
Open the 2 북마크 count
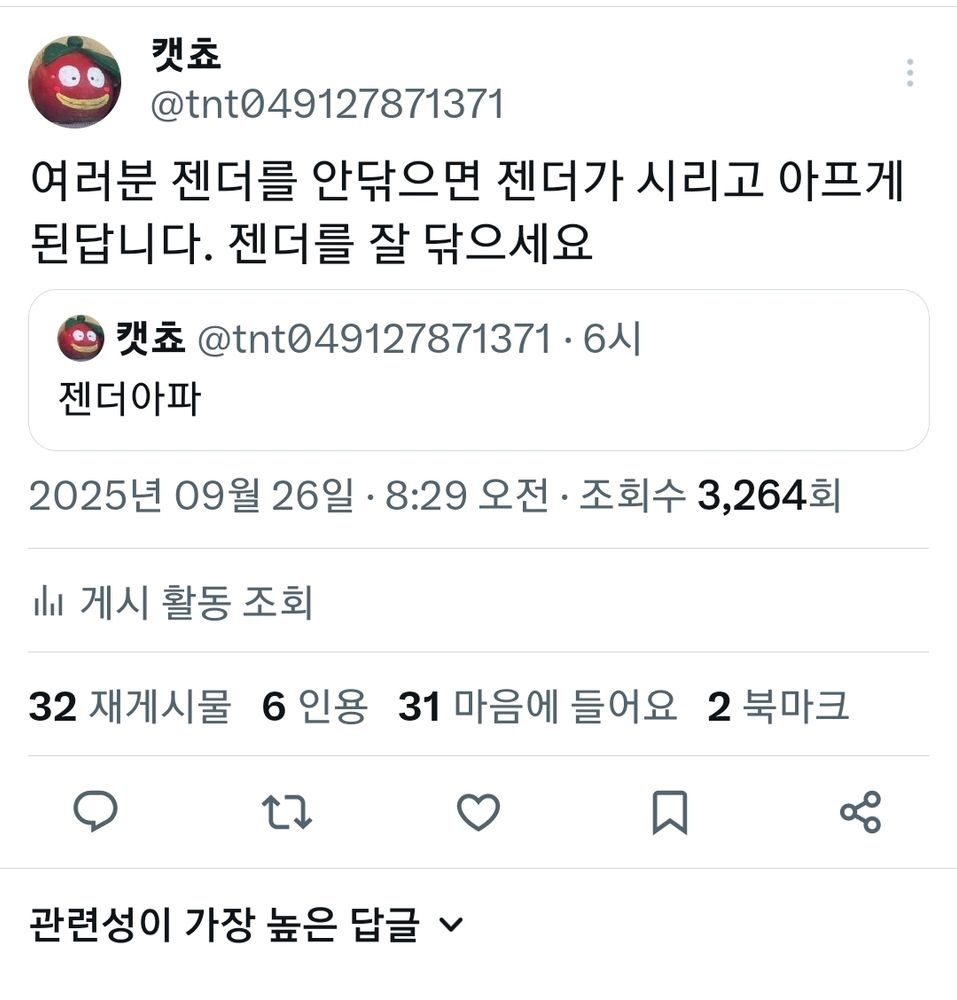778,706
